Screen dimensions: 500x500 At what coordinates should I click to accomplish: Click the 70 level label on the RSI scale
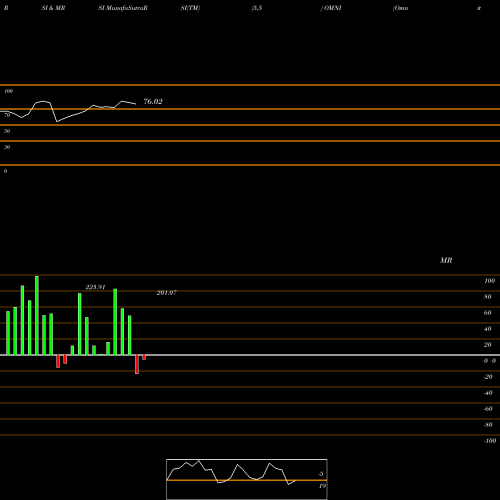7,115
